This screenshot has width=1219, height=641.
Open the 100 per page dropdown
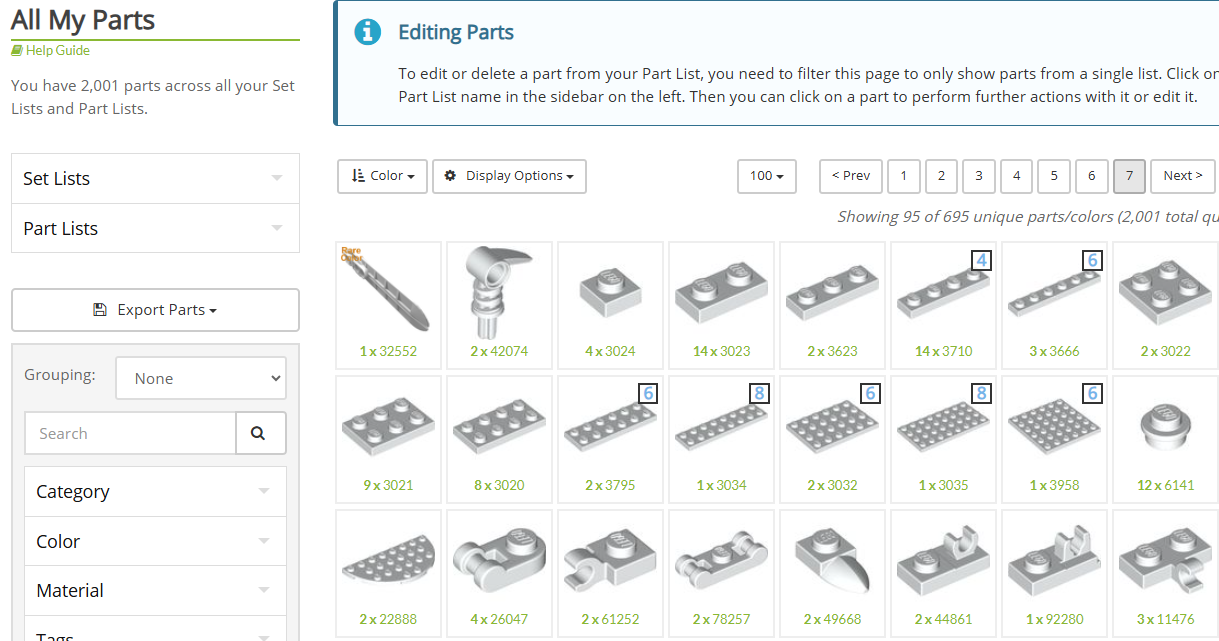pos(766,176)
